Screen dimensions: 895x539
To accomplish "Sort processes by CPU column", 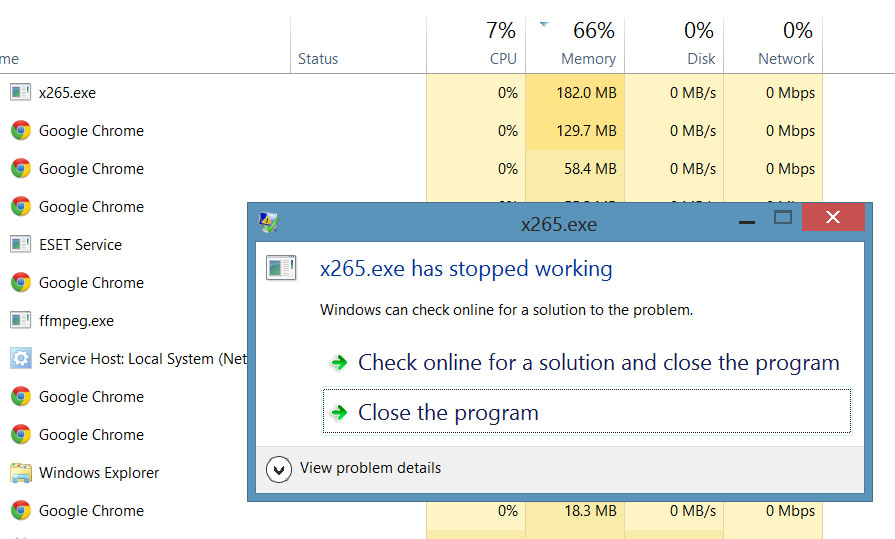I will pos(503,58).
